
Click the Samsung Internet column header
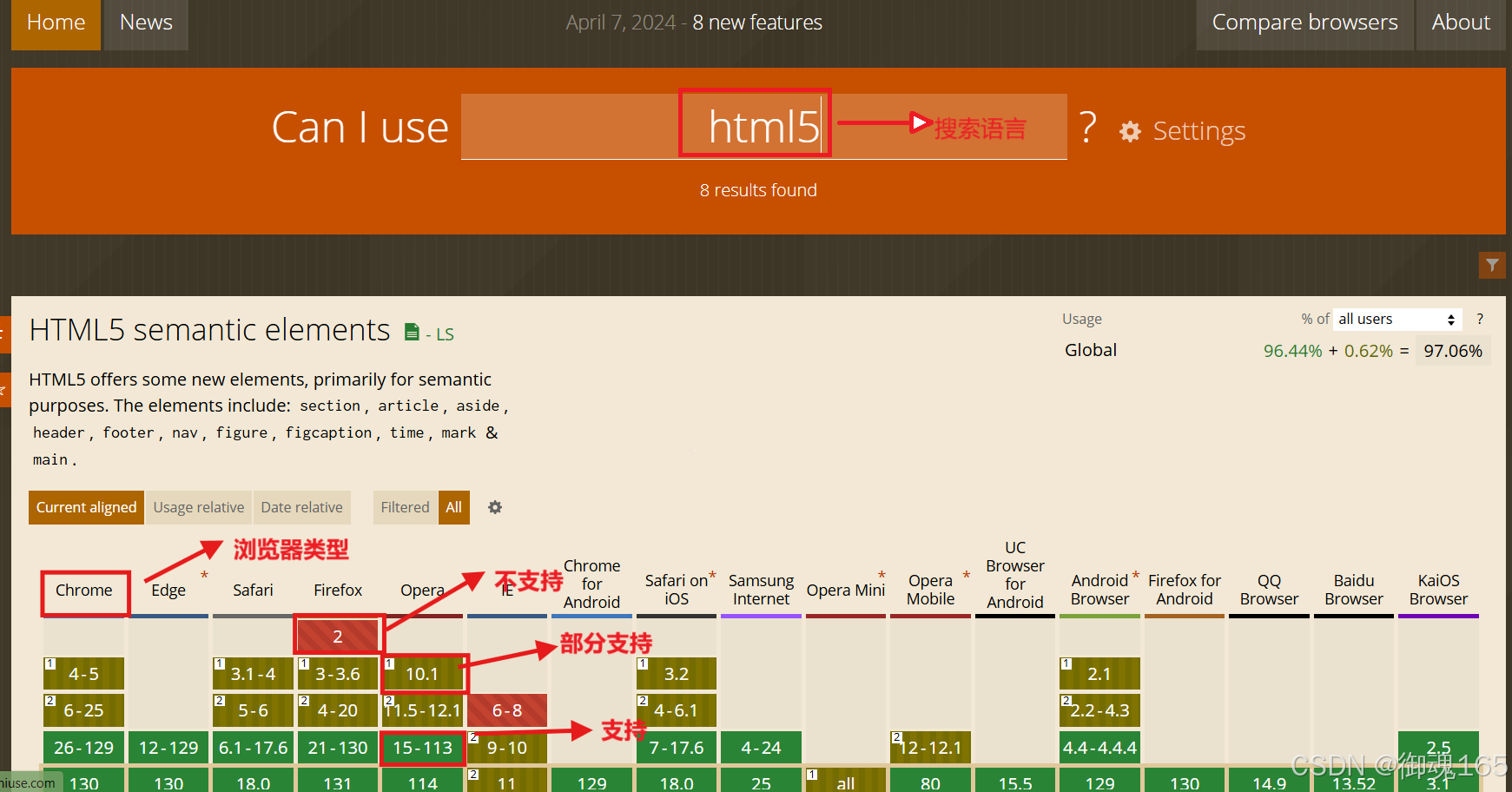(x=761, y=590)
